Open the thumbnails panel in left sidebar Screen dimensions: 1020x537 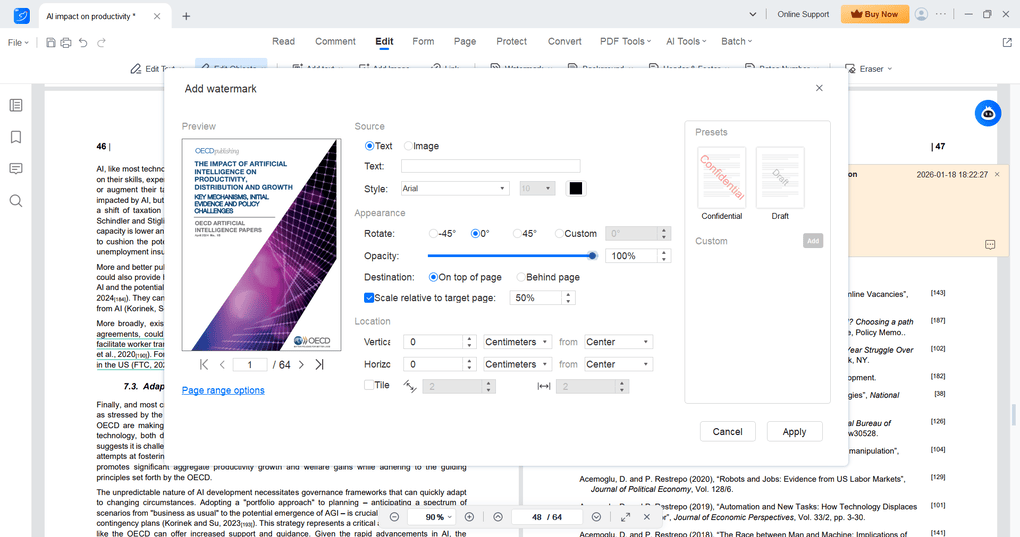(16, 105)
